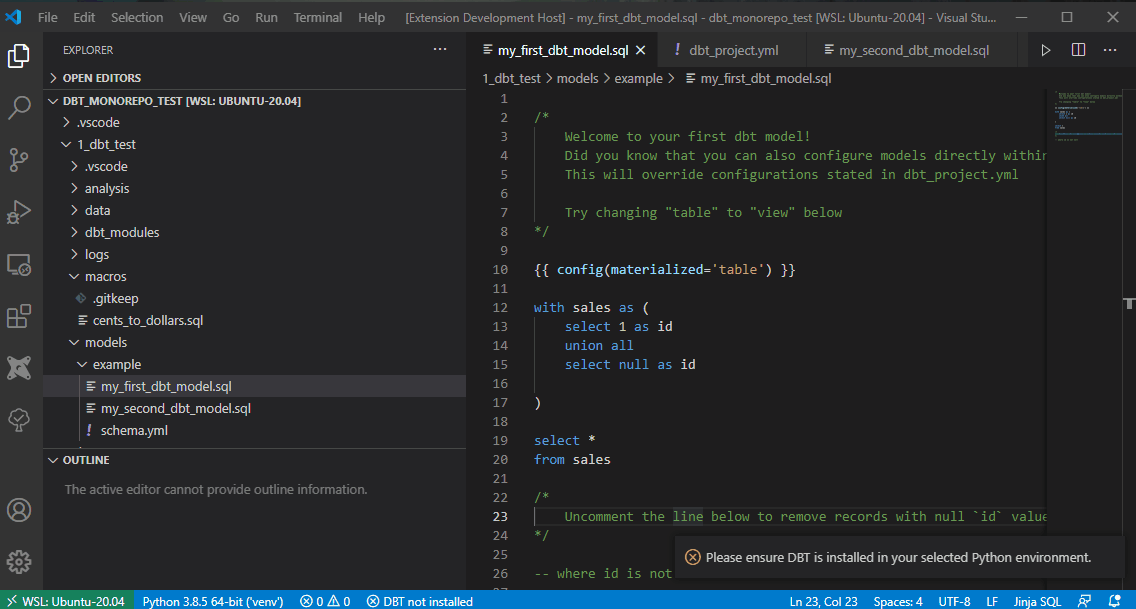Screen dimensions: 1136x609
Task: Click errors and warnings count in status bar
Action: [x=325, y=601]
